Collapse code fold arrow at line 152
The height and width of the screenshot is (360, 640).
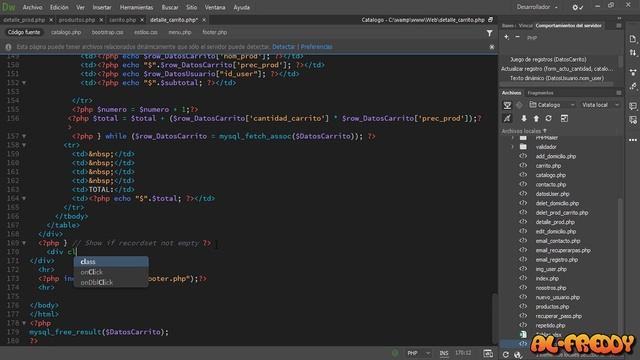point(24,83)
